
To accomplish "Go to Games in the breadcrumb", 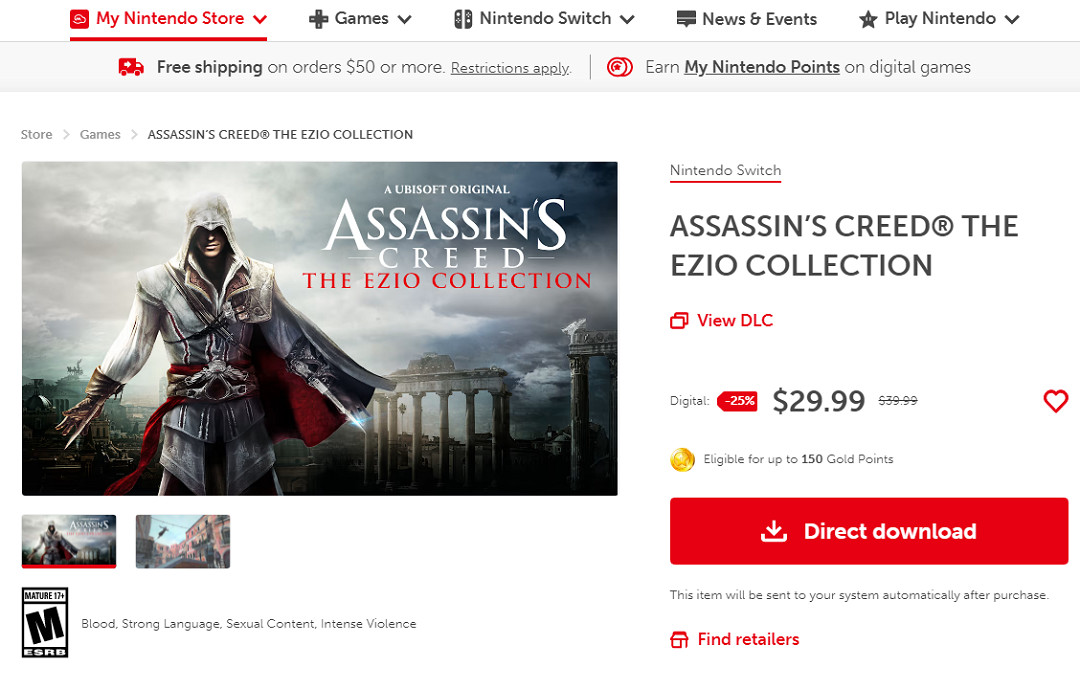I will (x=100, y=134).
